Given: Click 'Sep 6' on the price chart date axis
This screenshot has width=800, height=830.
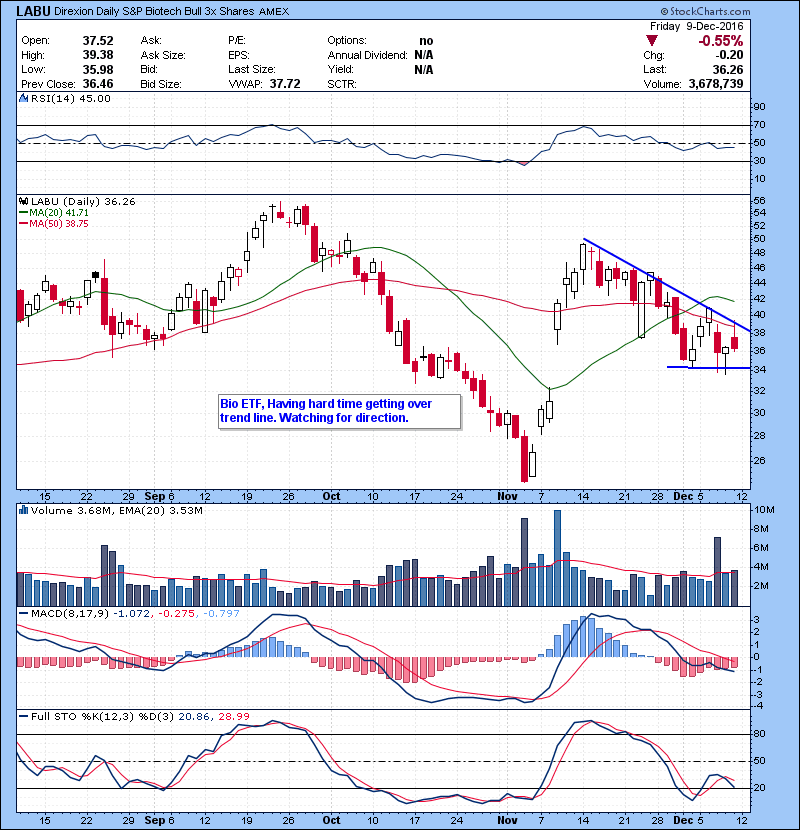Looking at the screenshot, I should 159,497.
